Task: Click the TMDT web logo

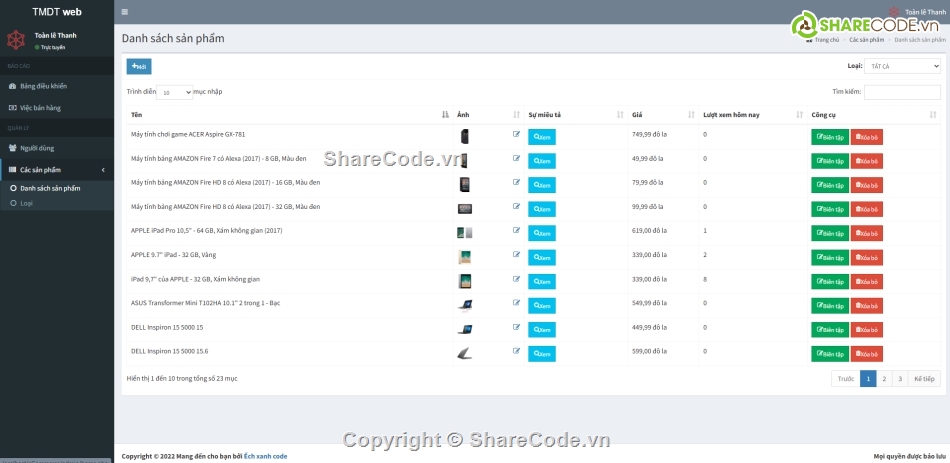Action: point(57,12)
